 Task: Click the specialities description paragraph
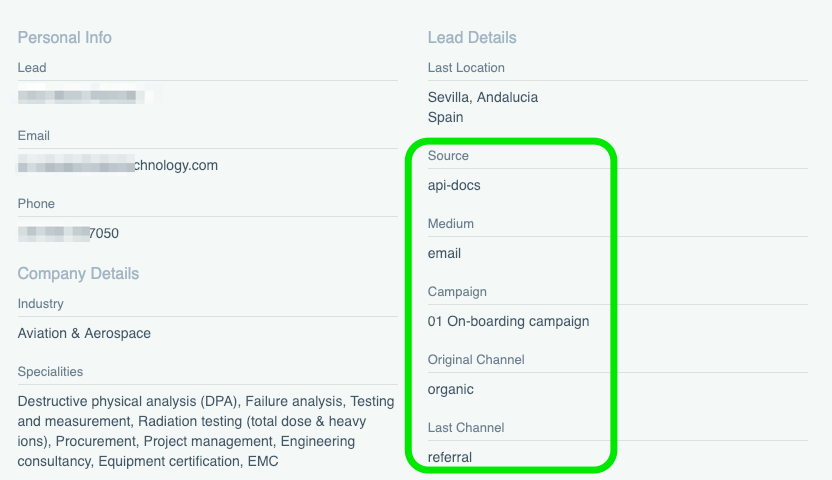(206, 431)
